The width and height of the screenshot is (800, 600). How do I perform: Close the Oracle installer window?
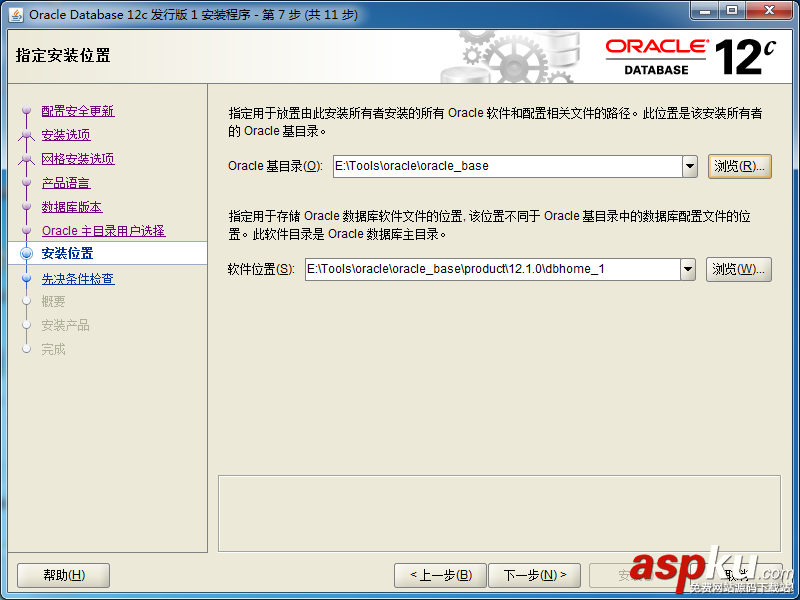point(770,10)
